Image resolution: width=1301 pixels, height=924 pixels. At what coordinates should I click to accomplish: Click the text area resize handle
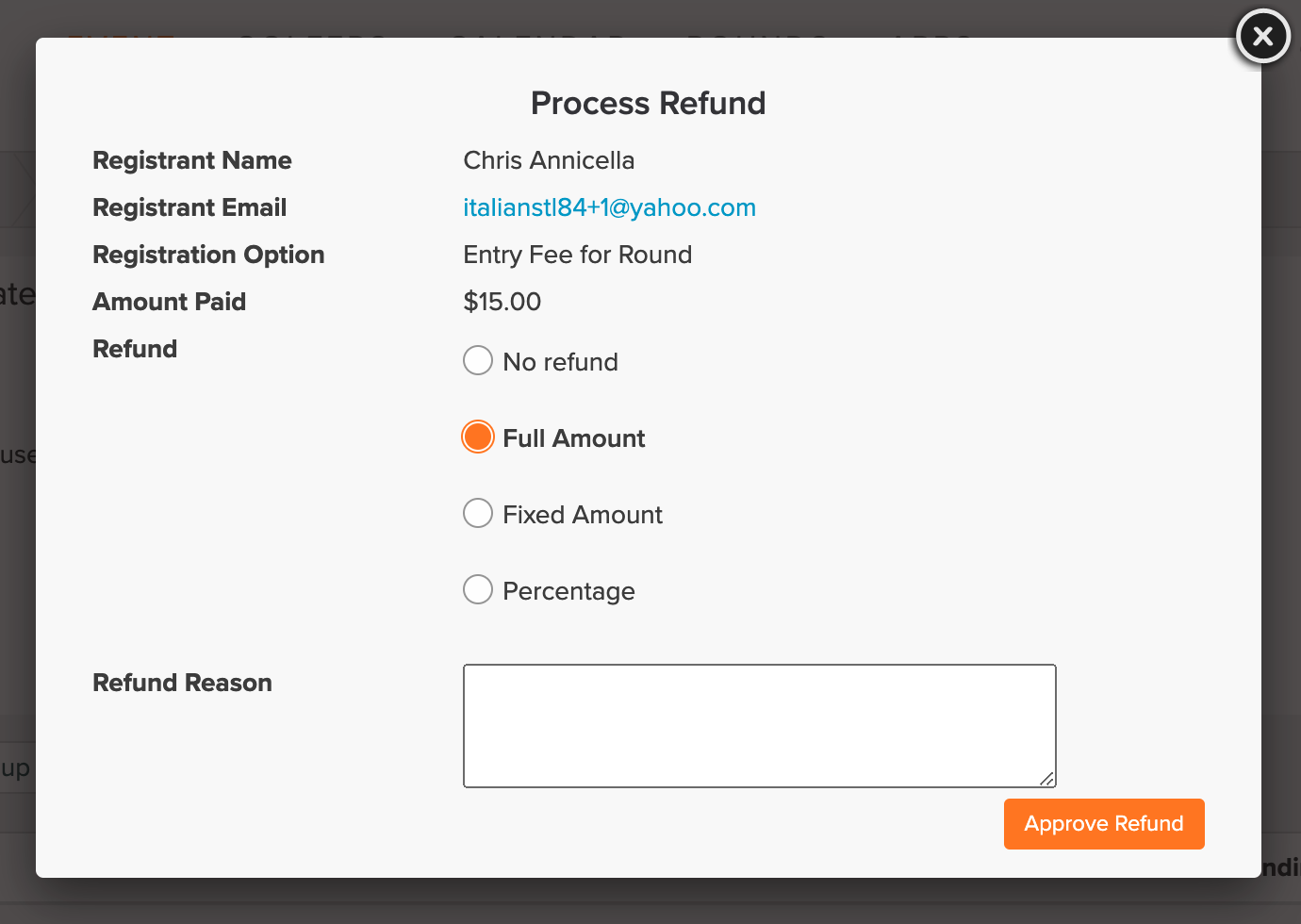pyautogui.click(x=1047, y=779)
